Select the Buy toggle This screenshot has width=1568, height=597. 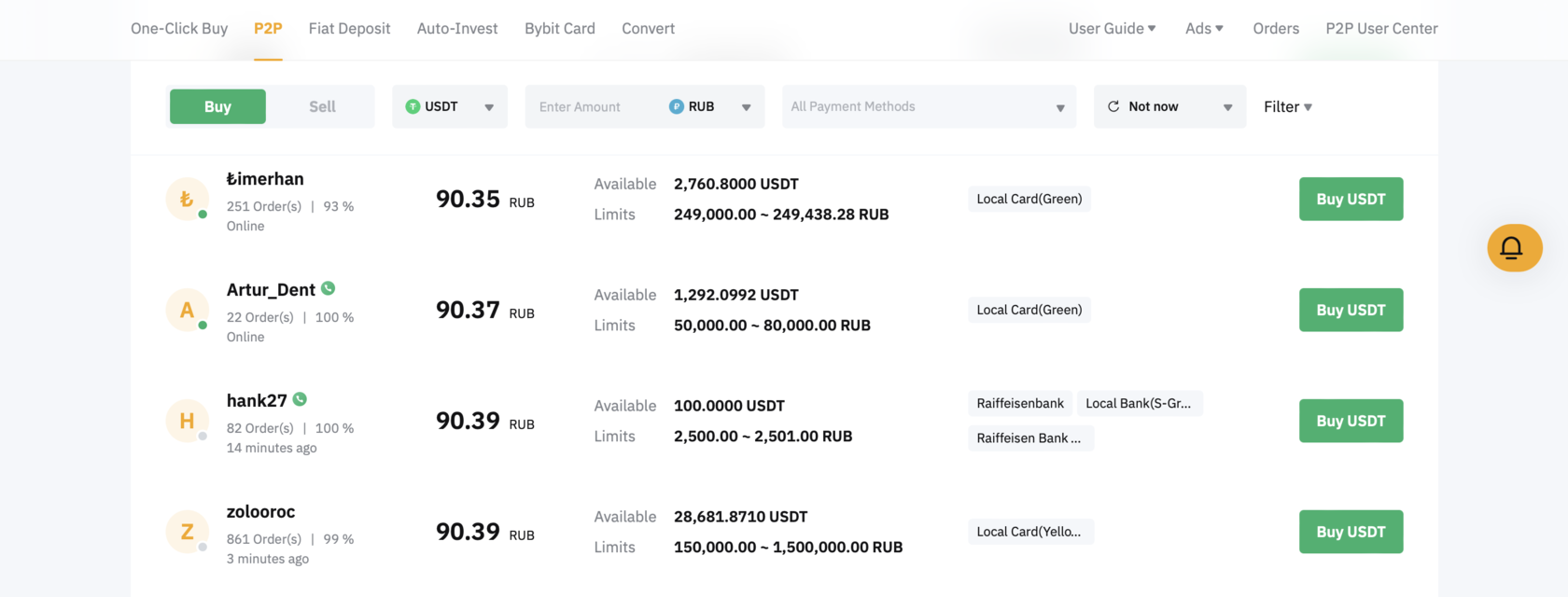[x=217, y=106]
